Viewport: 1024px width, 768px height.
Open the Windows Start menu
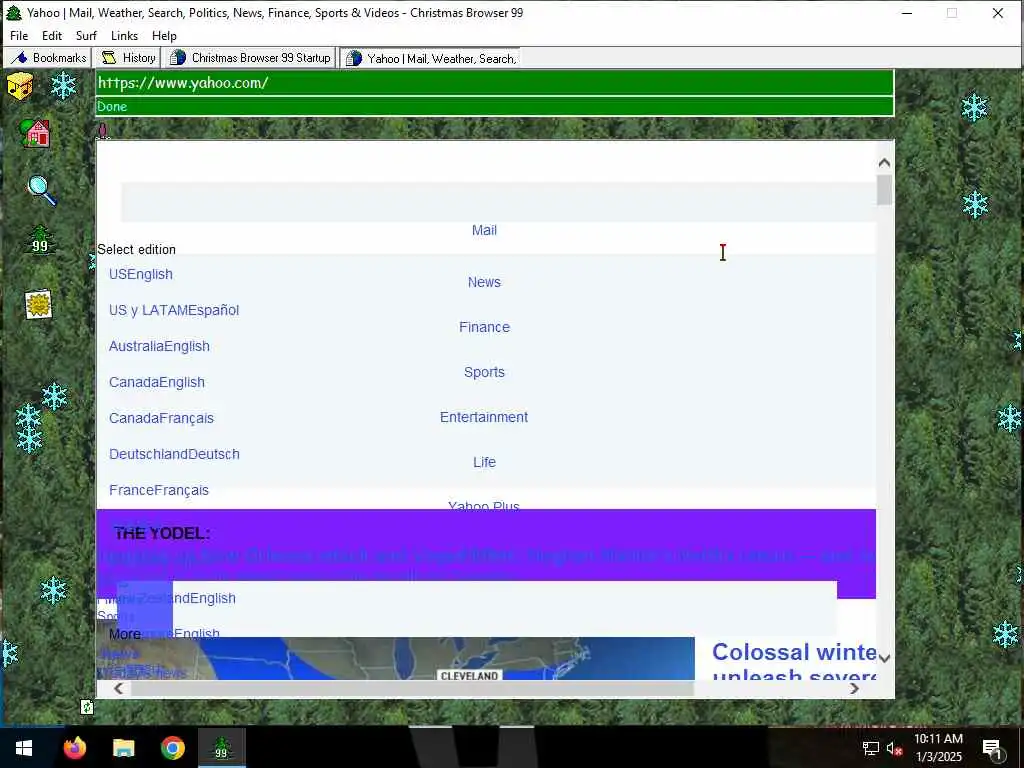coord(24,748)
